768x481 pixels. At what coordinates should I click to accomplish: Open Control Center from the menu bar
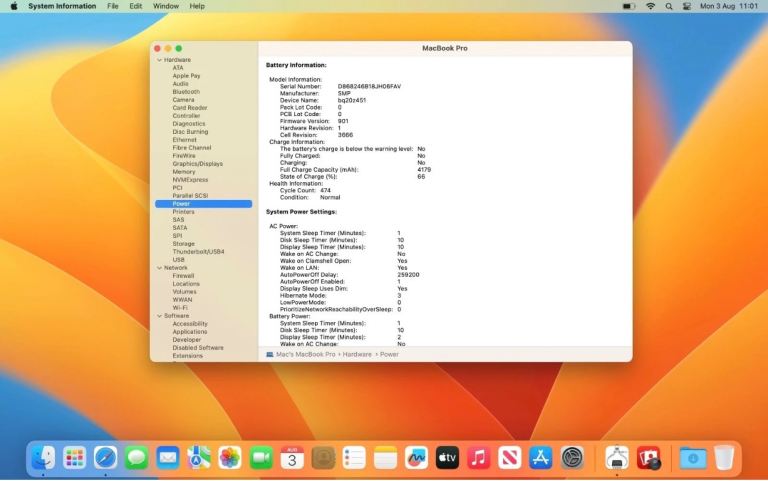687,6
